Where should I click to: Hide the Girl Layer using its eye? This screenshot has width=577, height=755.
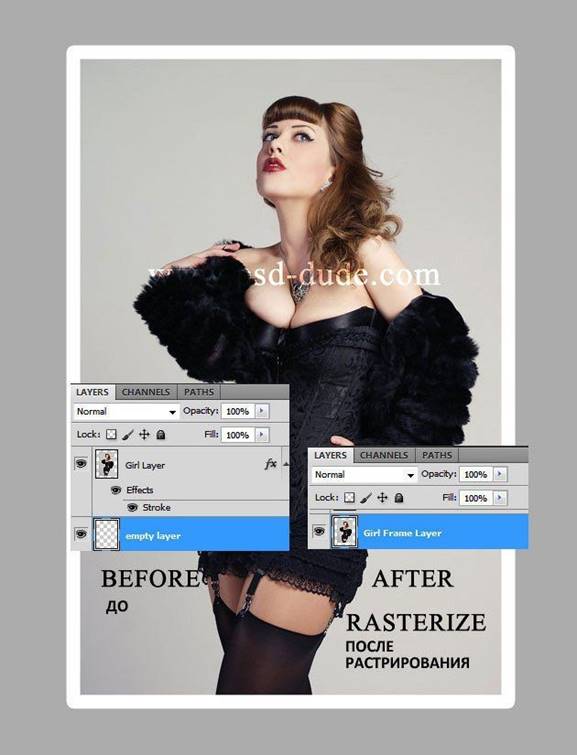click(x=81, y=464)
